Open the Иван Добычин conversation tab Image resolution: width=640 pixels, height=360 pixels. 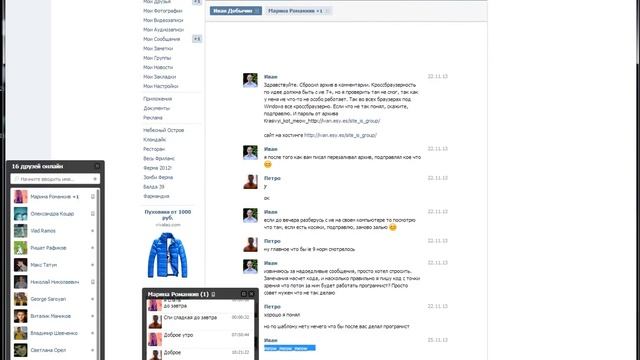point(233,11)
